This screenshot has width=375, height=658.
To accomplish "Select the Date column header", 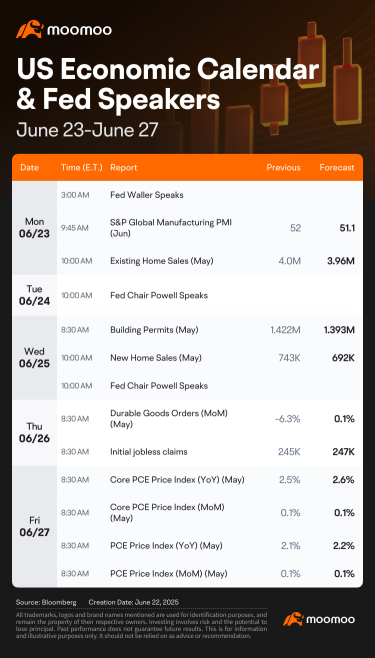I will point(29,167).
